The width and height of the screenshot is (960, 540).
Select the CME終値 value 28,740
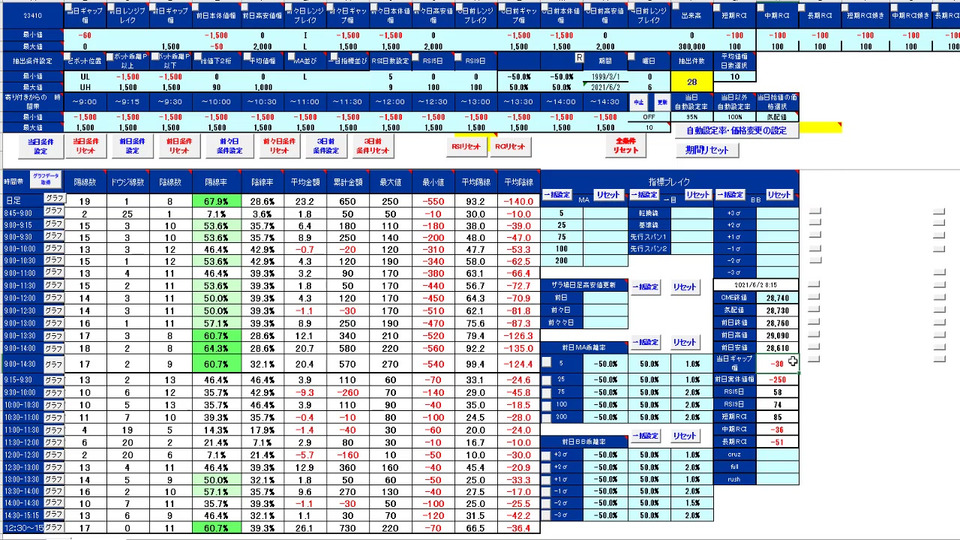click(x=778, y=298)
